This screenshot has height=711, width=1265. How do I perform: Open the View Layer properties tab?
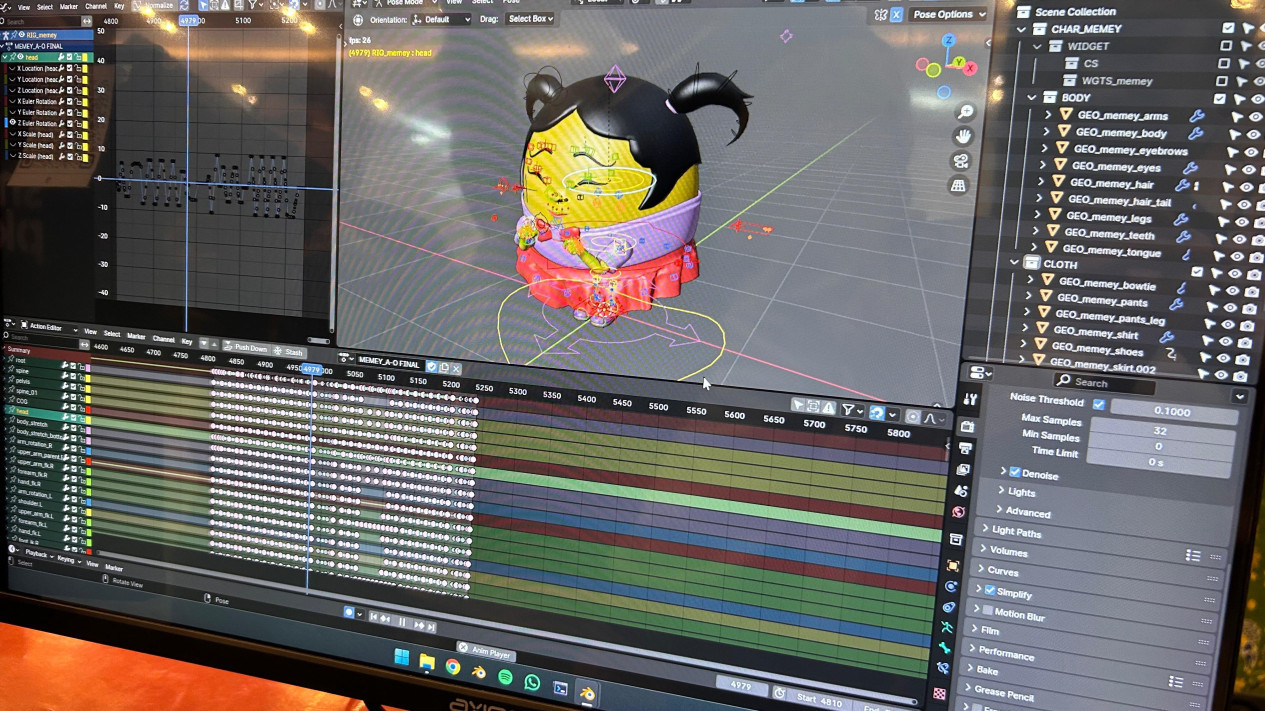coord(963,470)
